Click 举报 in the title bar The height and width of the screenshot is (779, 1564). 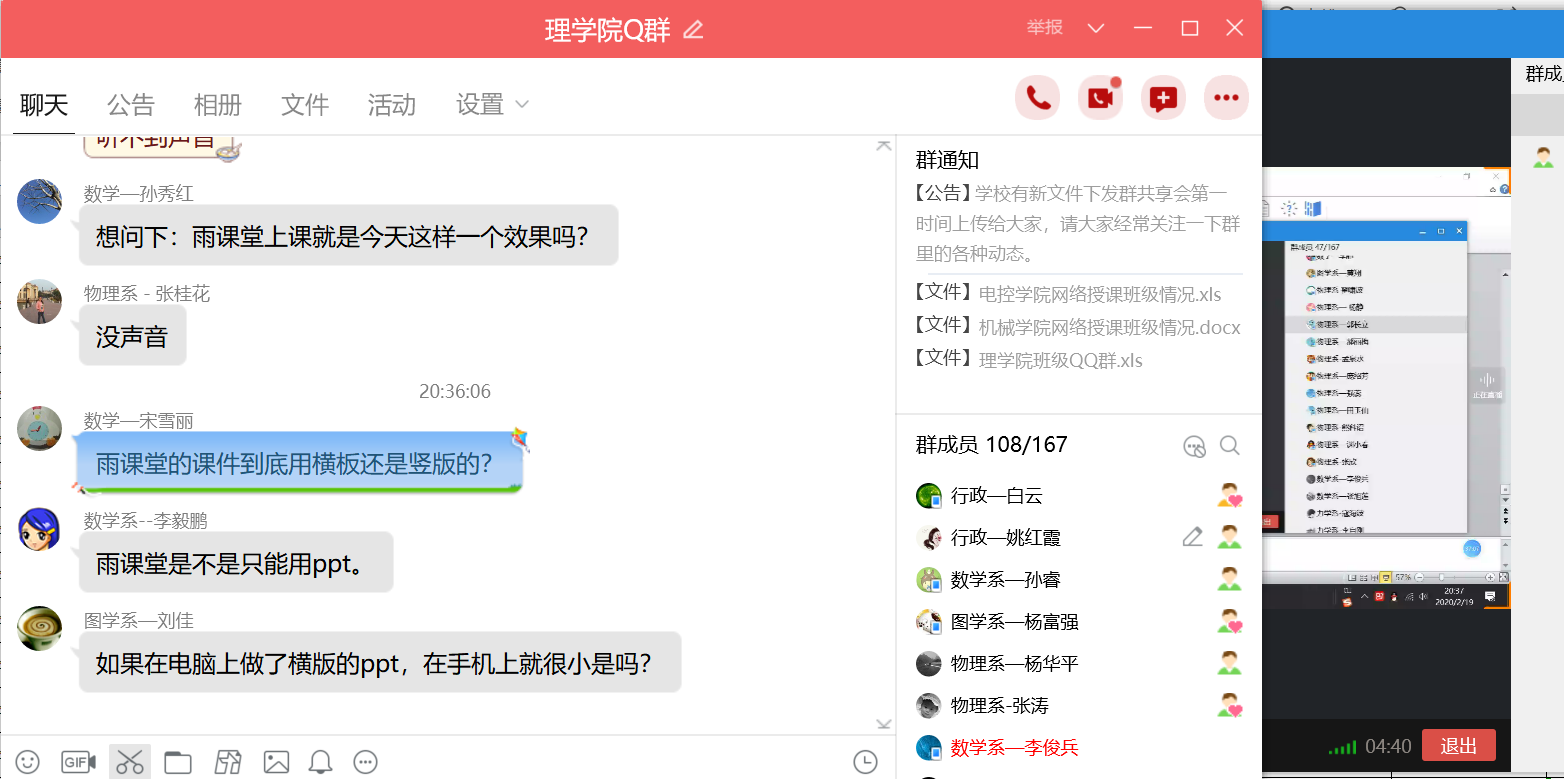coord(1045,27)
